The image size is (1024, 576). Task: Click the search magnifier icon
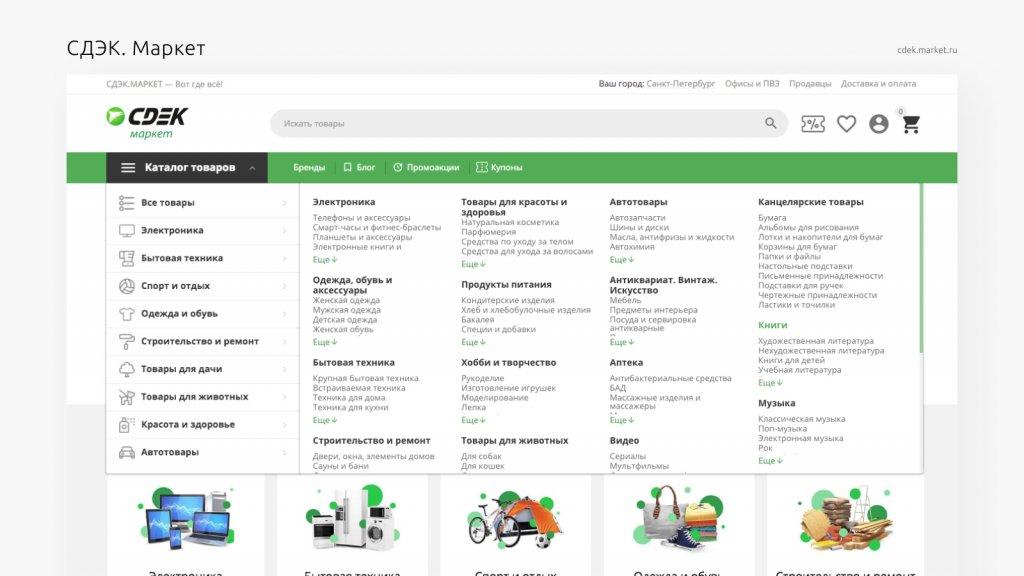tap(771, 123)
